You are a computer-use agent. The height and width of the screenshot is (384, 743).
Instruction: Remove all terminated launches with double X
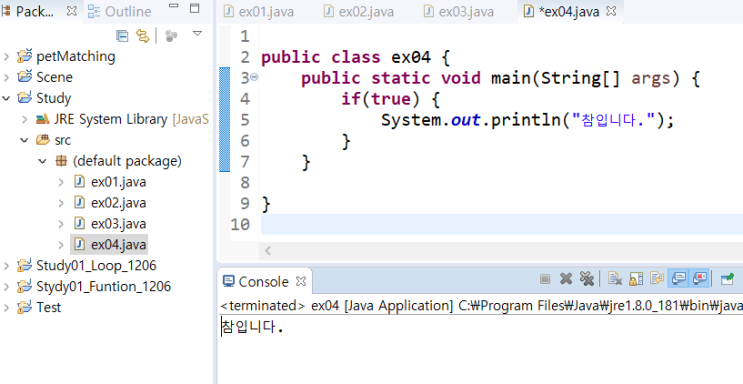pos(587,279)
